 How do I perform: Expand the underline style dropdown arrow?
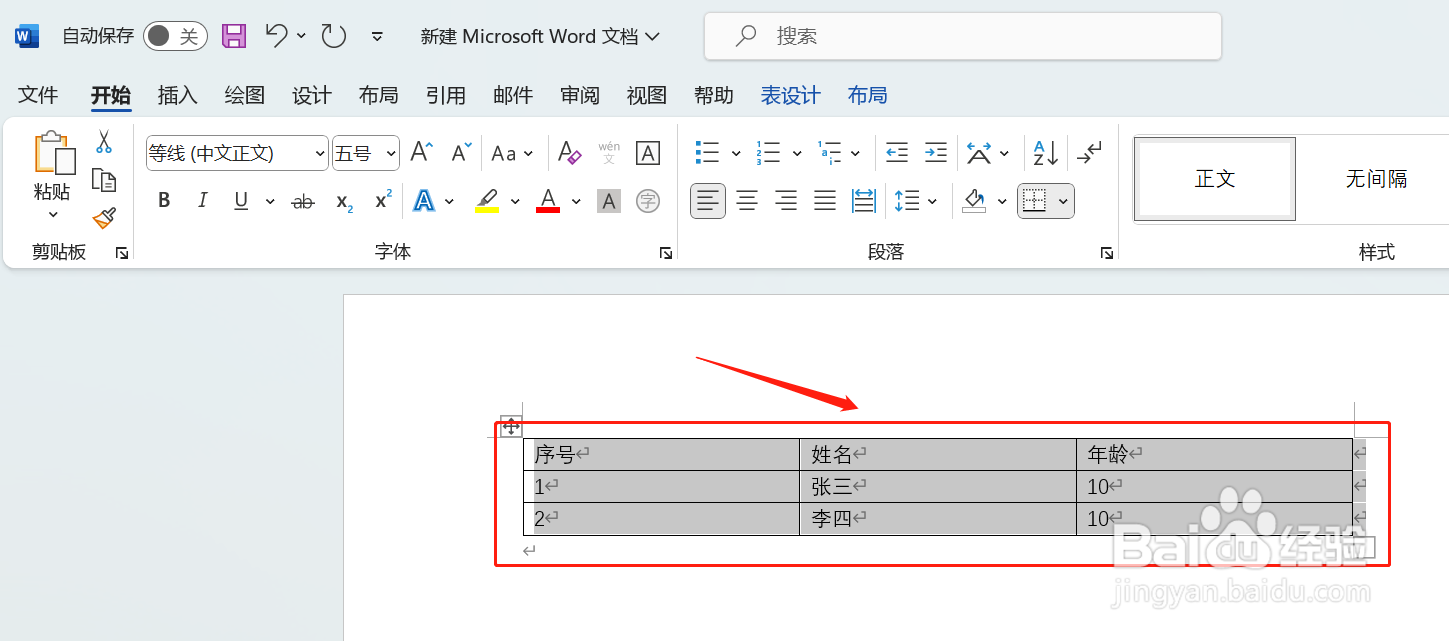[271, 201]
